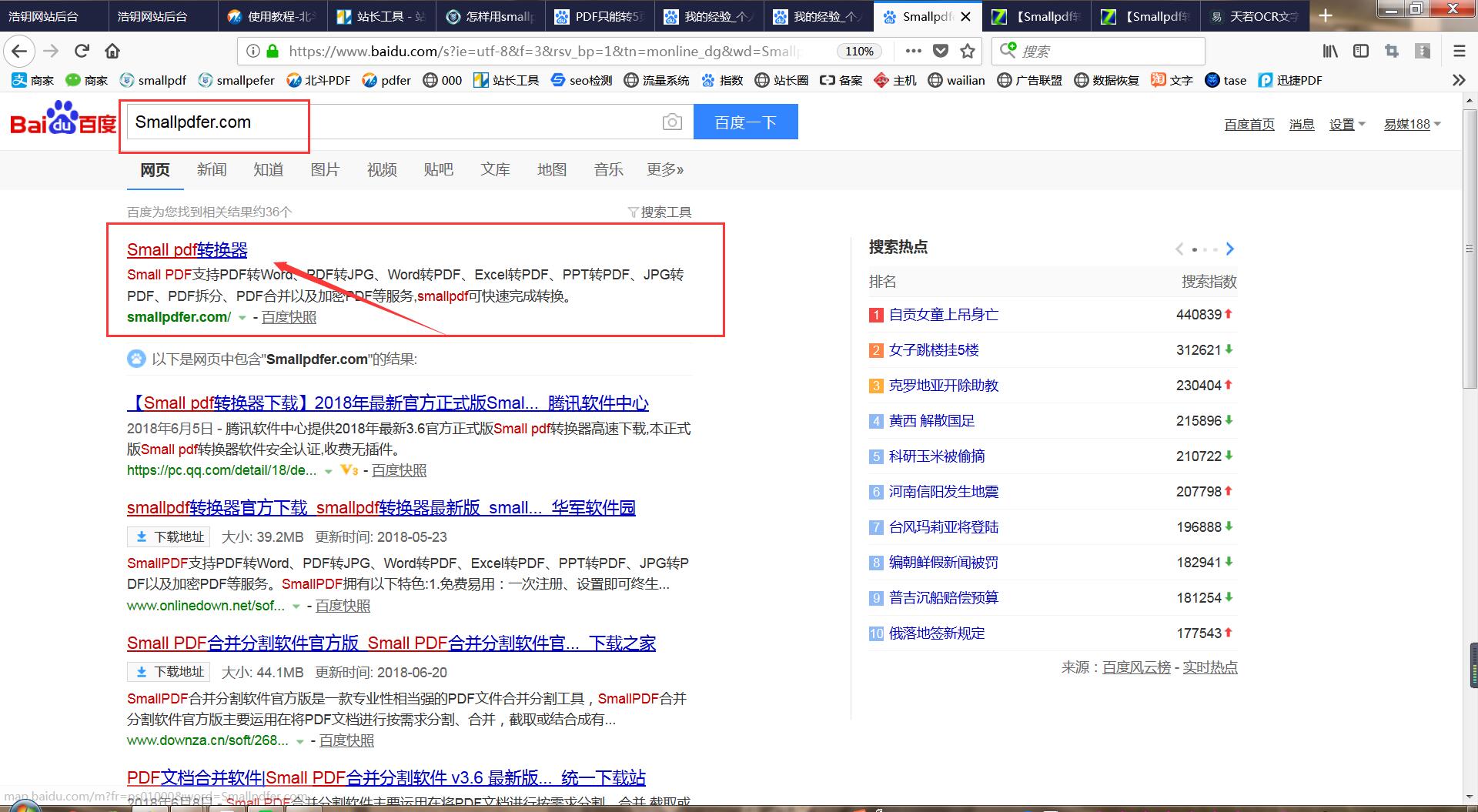
Task: Go to next page of 搜索热点
Action: coord(1229,249)
